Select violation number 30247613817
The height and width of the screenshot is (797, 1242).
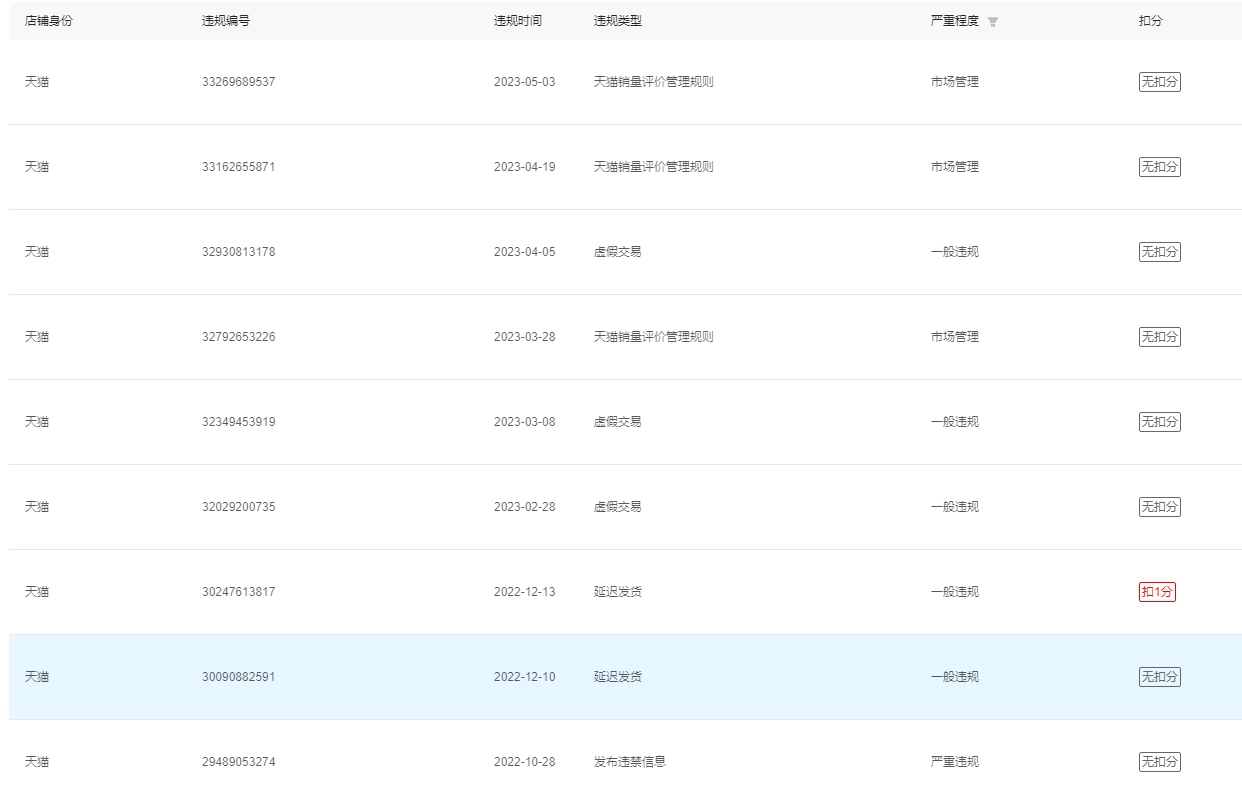point(238,592)
